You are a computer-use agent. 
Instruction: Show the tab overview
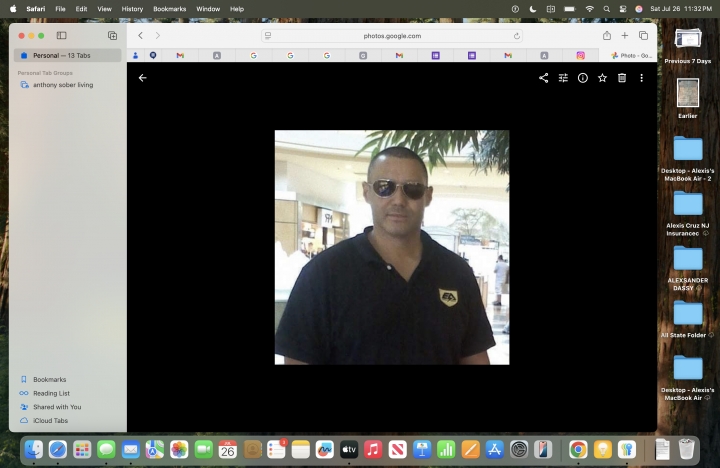pyautogui.click(x=643, y=35)
